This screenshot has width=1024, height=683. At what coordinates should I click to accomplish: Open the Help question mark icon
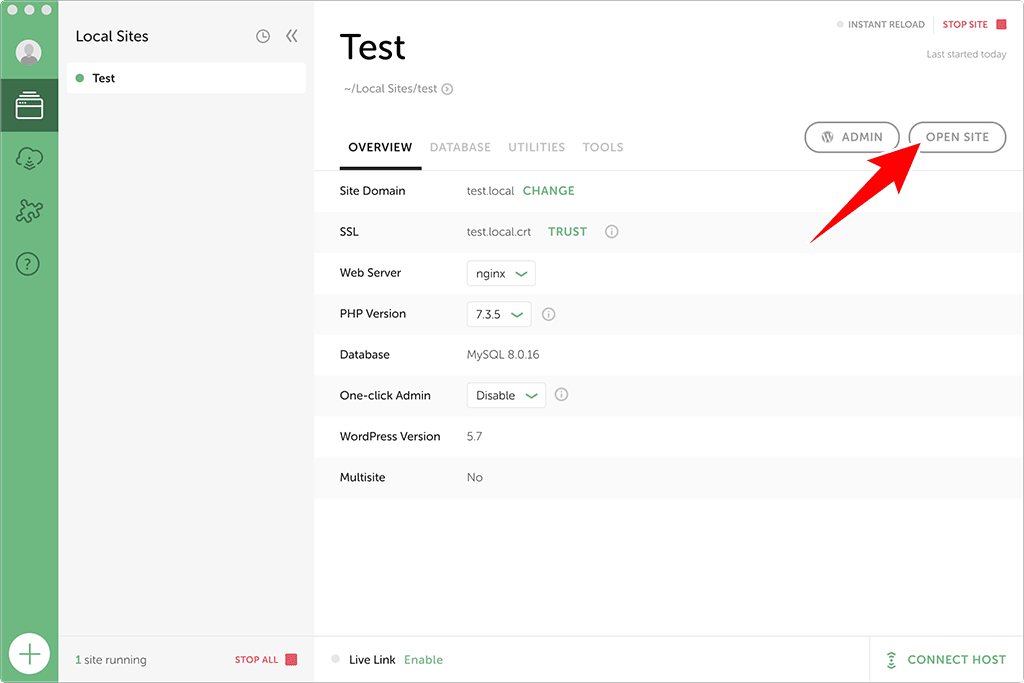coord(27,264)
